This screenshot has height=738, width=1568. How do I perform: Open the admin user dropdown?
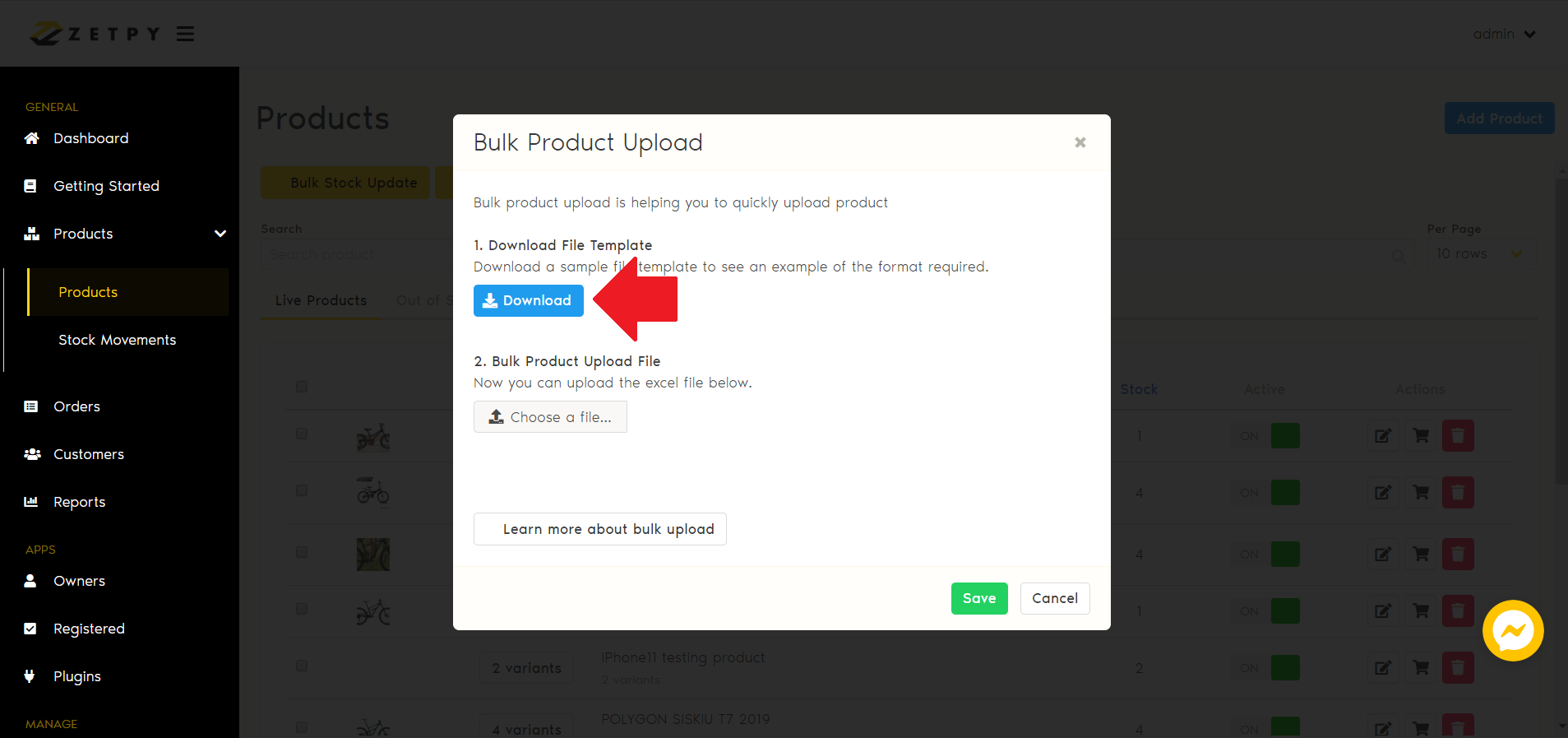(x=1504, y=34)
